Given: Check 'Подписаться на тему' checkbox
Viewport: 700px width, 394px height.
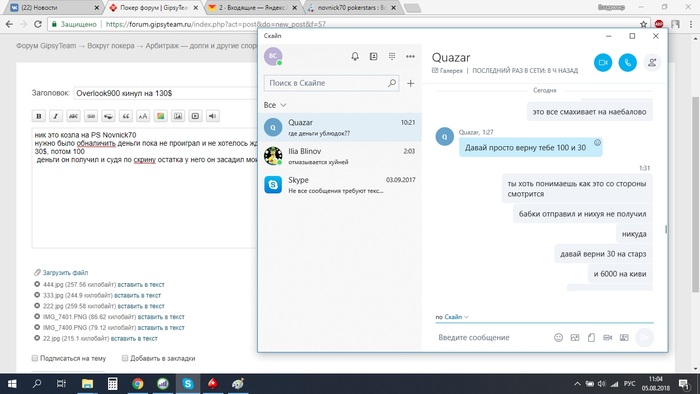Looking at the screenshot, I should tap(35, 358).
